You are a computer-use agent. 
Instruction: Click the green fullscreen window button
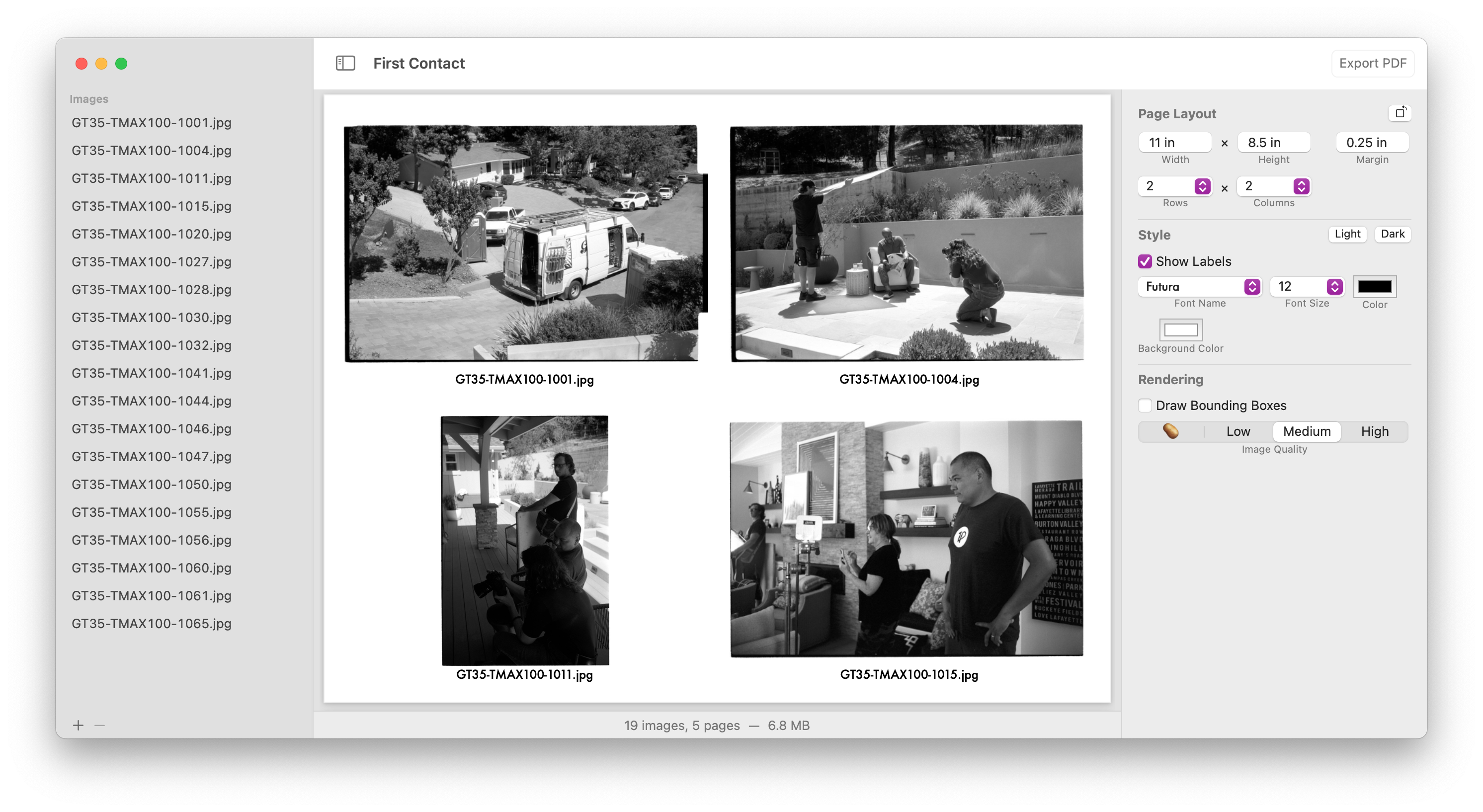click(121, 63)
